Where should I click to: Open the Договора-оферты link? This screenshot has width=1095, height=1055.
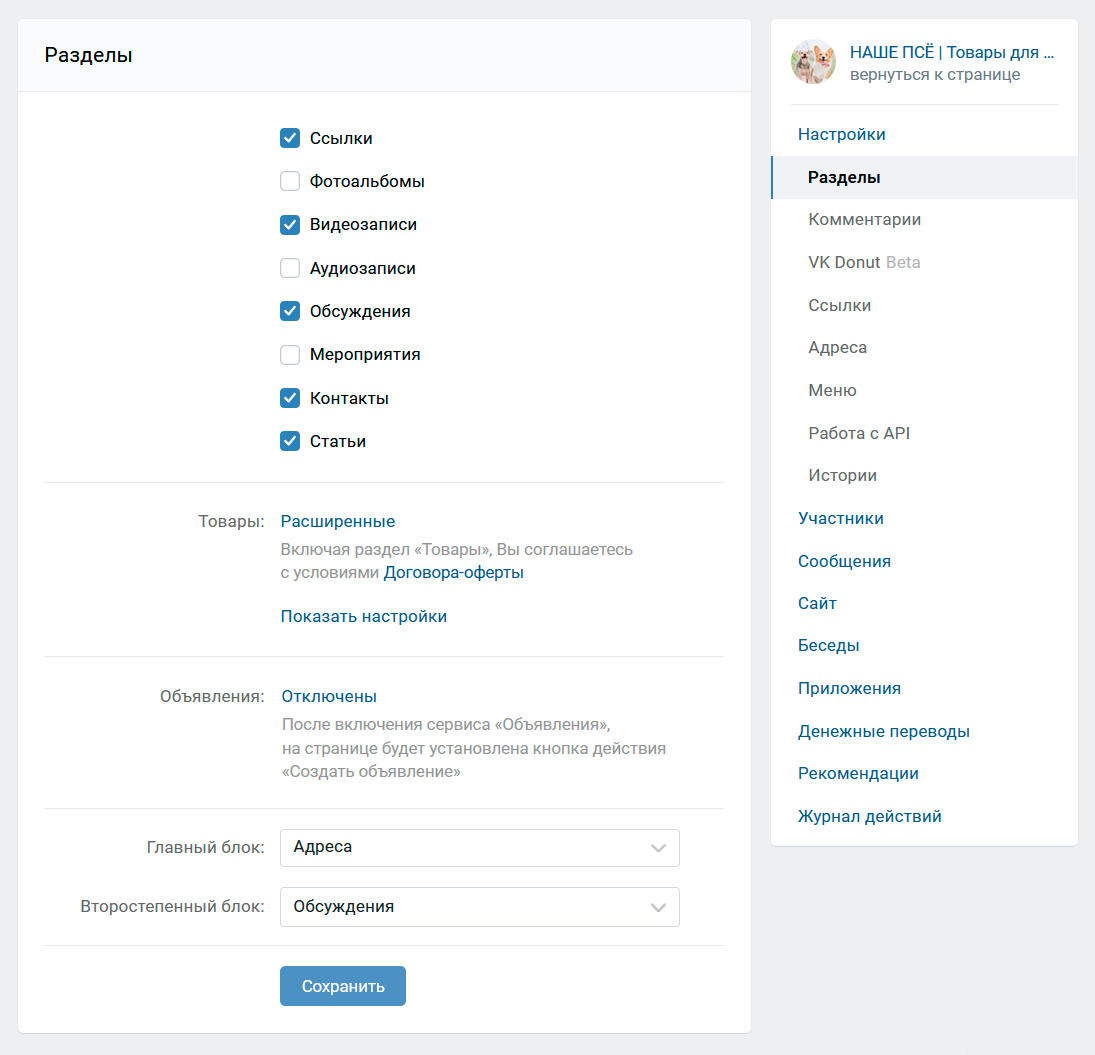click(454, 573)
